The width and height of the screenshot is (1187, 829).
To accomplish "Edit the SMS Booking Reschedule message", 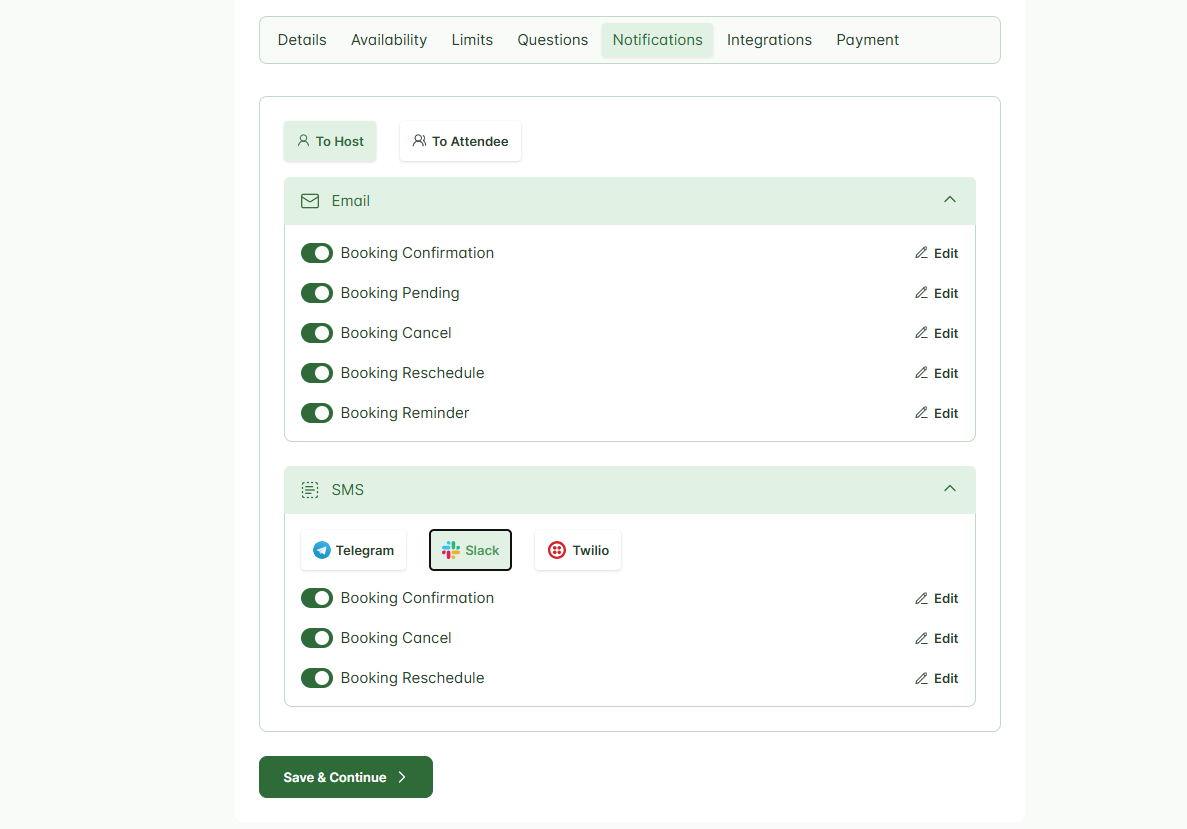I will [x=936, y=679].
